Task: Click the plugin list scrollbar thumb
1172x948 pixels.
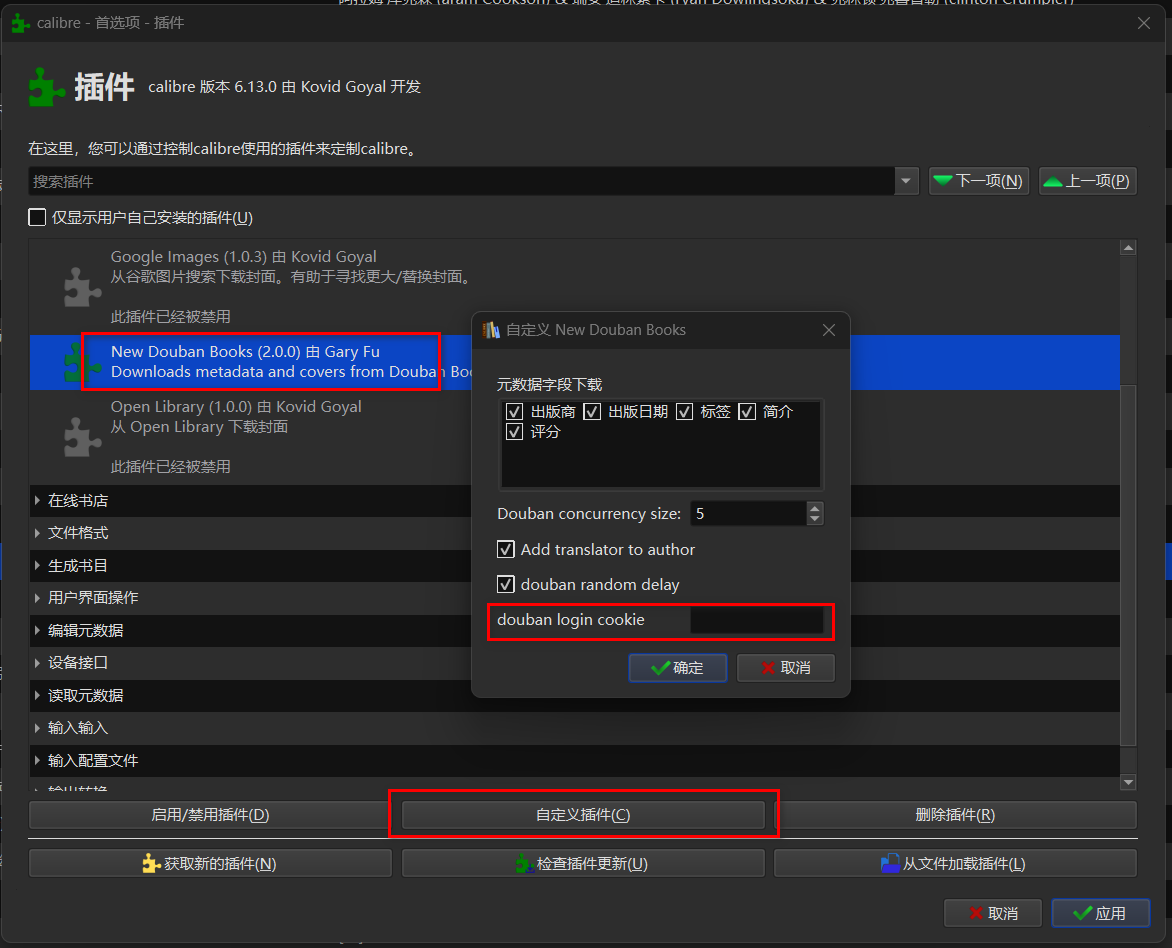Action: tap(1129, 564)
